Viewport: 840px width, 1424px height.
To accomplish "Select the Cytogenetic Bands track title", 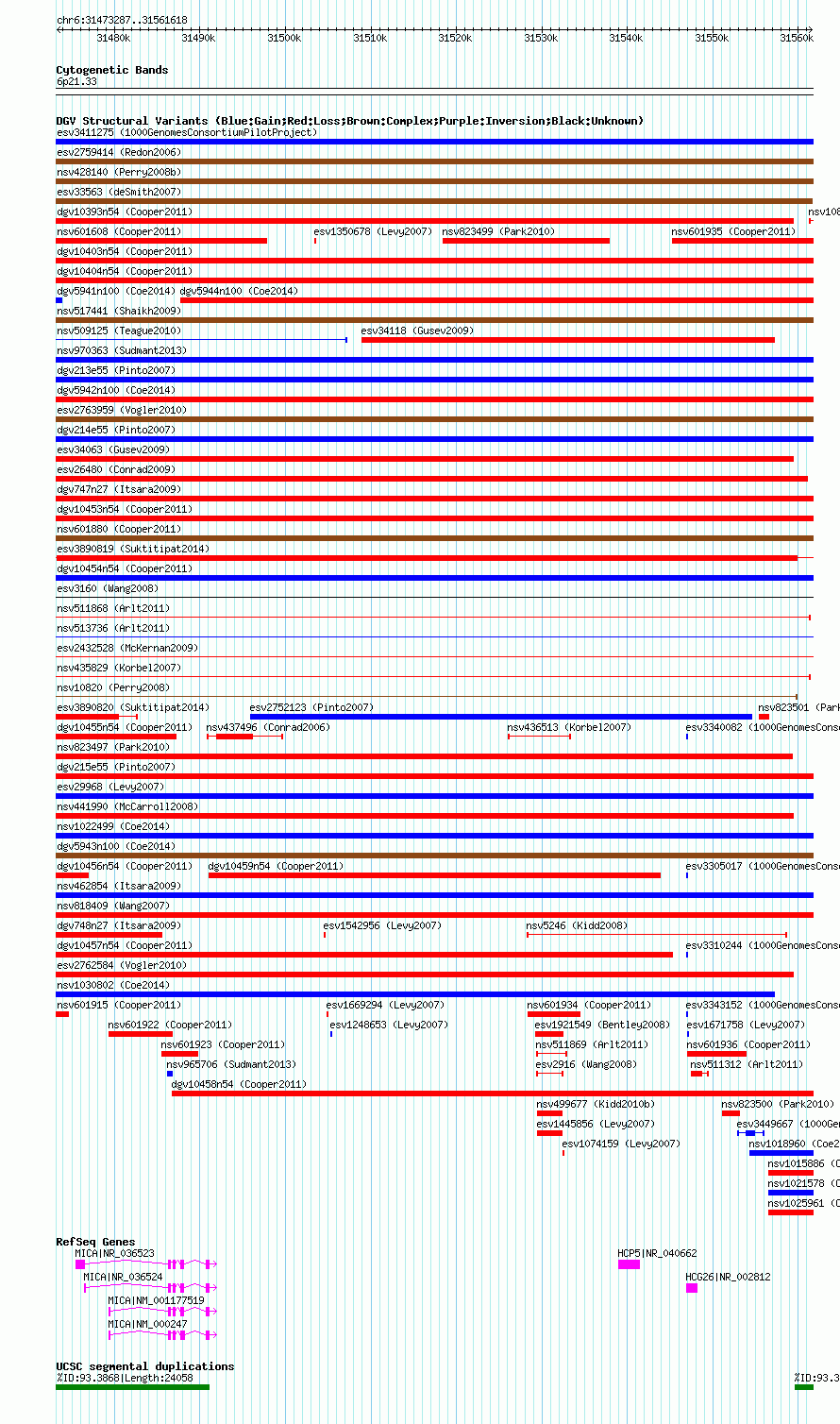I will (112, 70).
